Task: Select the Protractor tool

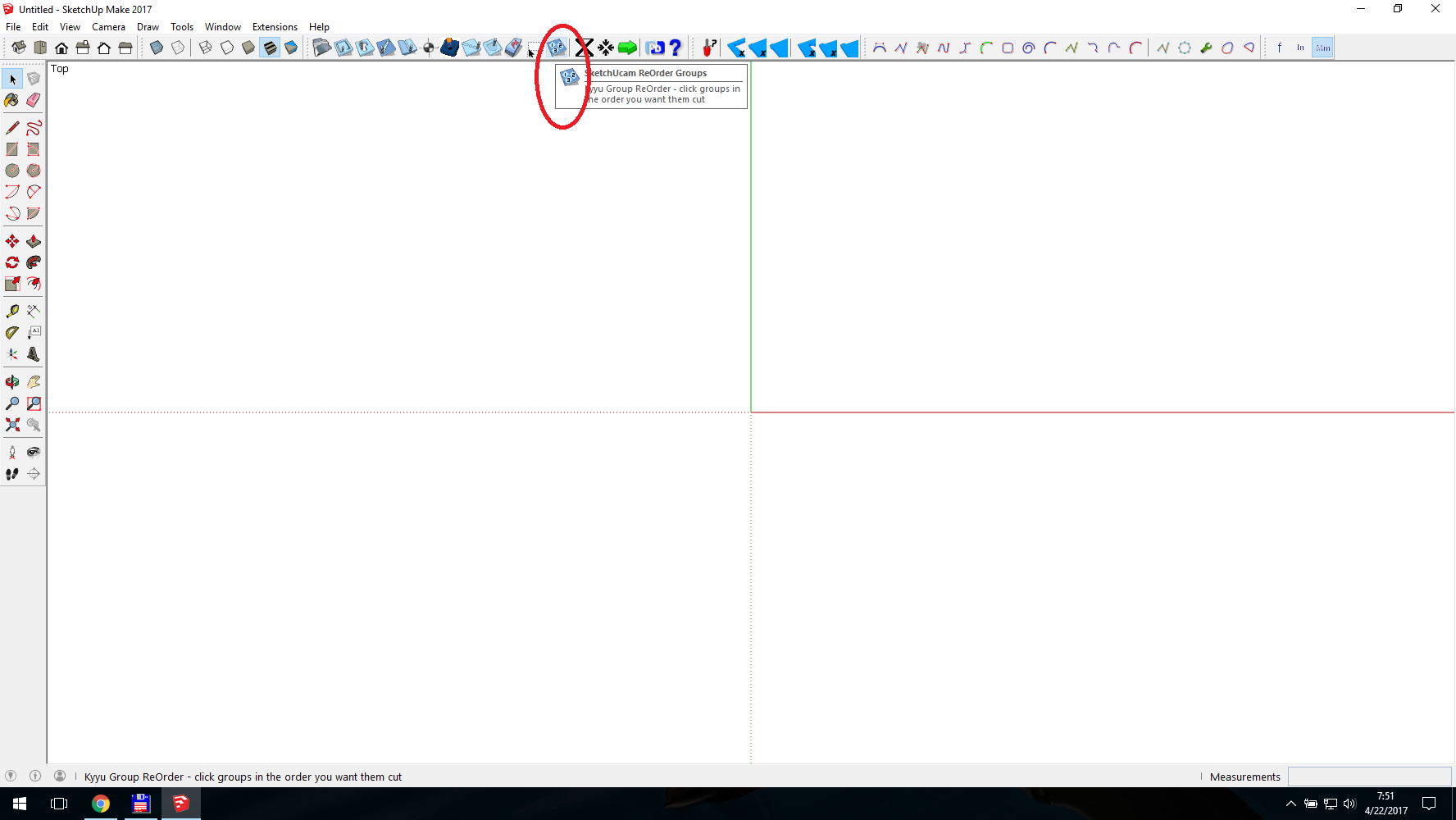Action: (x=12, y=333)
